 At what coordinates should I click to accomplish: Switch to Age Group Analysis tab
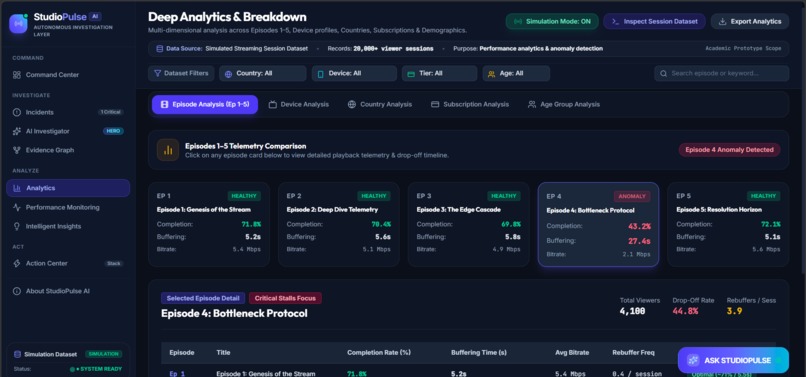pos(563,104)
